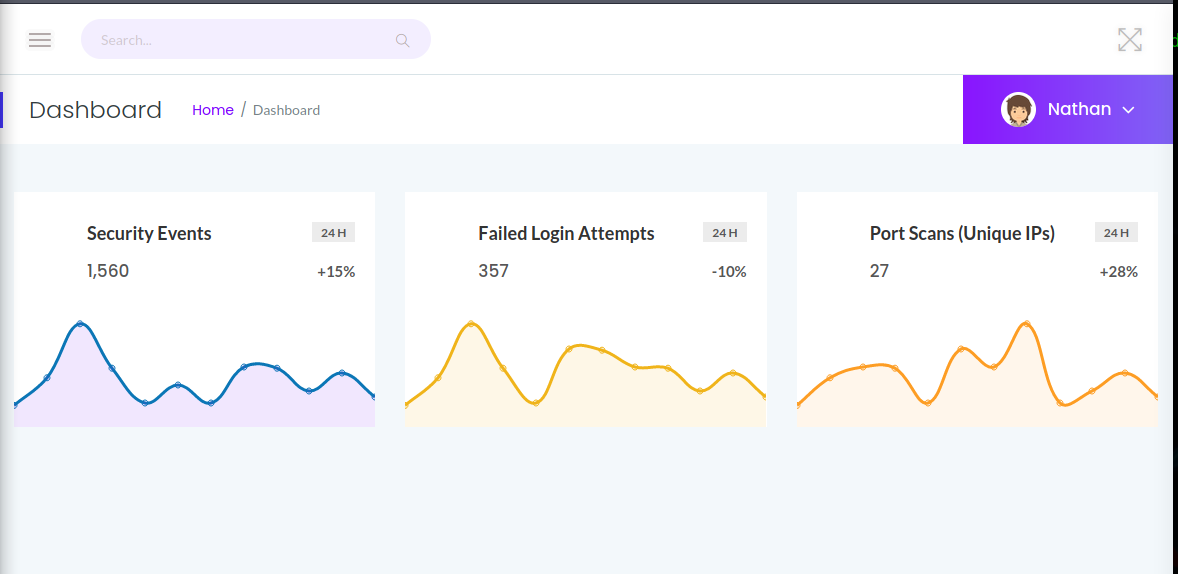This screenshot has width=1178, height=574.
Task: Go to the Home breadcrumb link
Action: point(213,110)
